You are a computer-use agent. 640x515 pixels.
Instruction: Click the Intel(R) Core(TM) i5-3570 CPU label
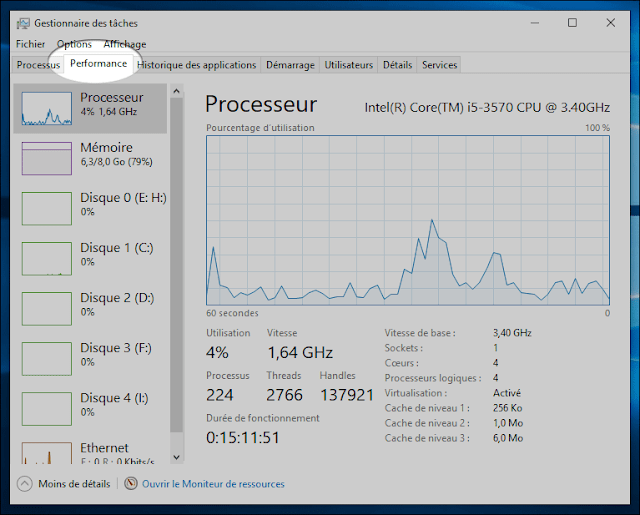pyautogui.click(x=487, y=107)
